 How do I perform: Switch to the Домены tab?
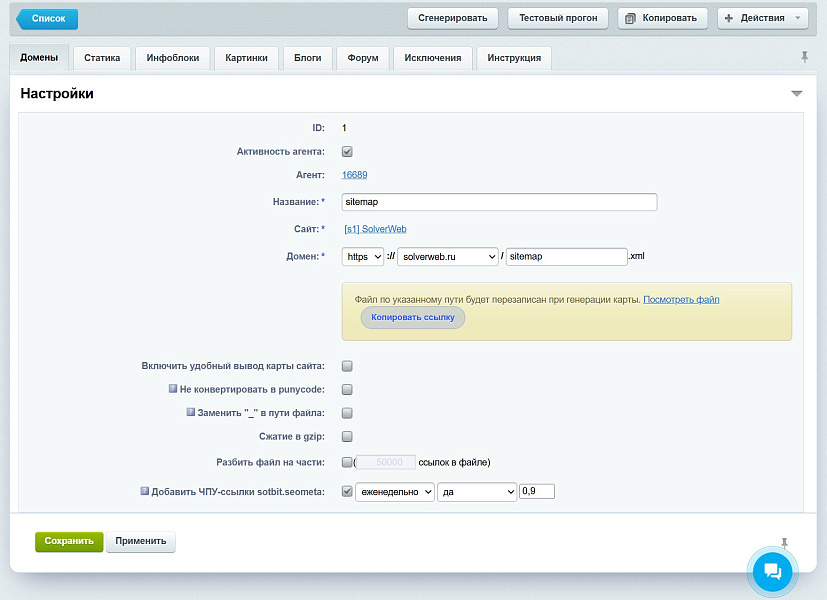[x=39, y=57]
